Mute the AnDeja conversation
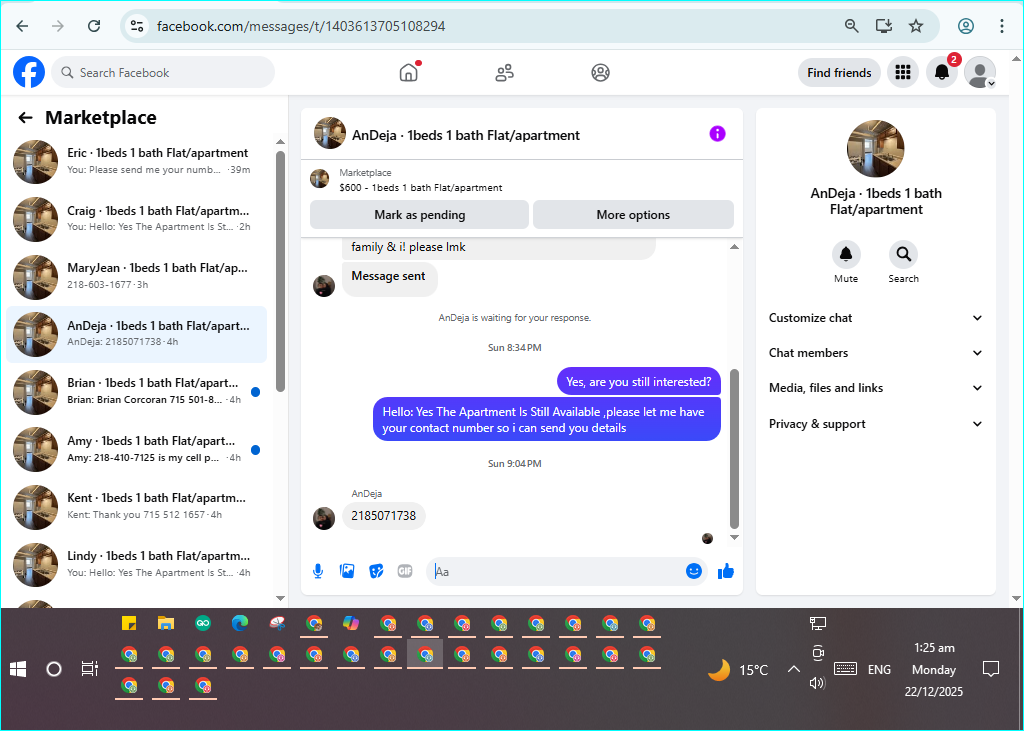The width and height of the screenshot is (1024, 731). 846,254
